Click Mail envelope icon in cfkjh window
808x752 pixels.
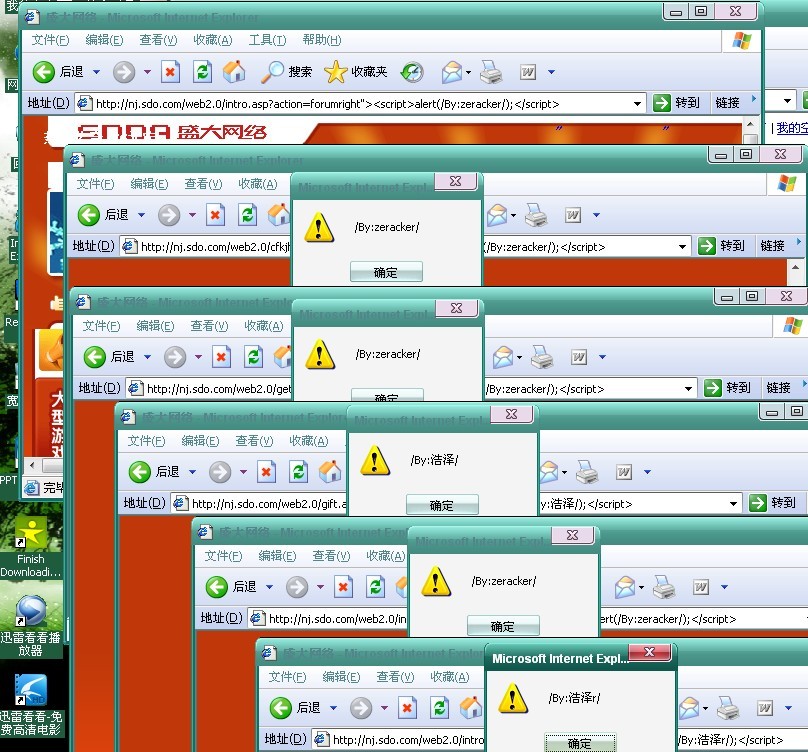tap(497, 215)
